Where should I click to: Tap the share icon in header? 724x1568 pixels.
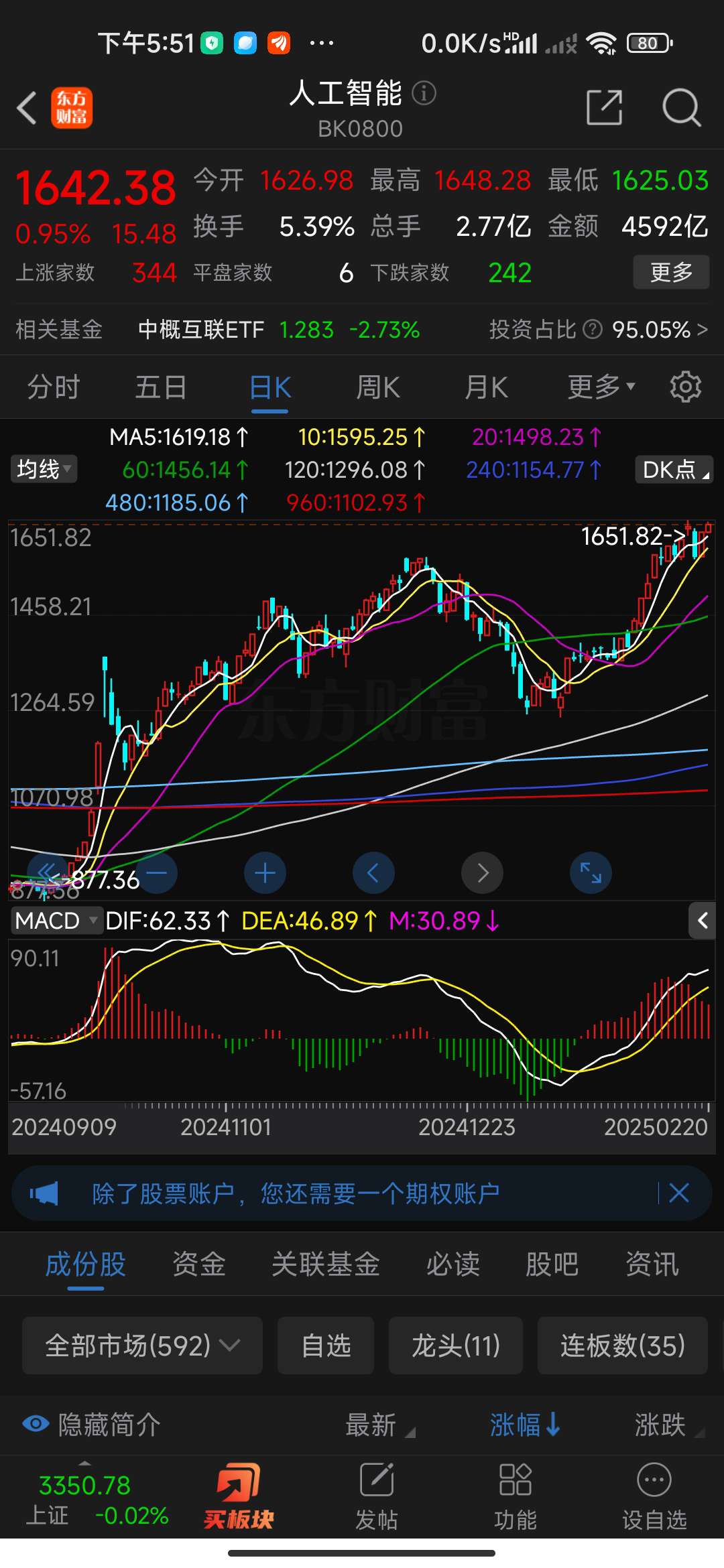[605, 107]
